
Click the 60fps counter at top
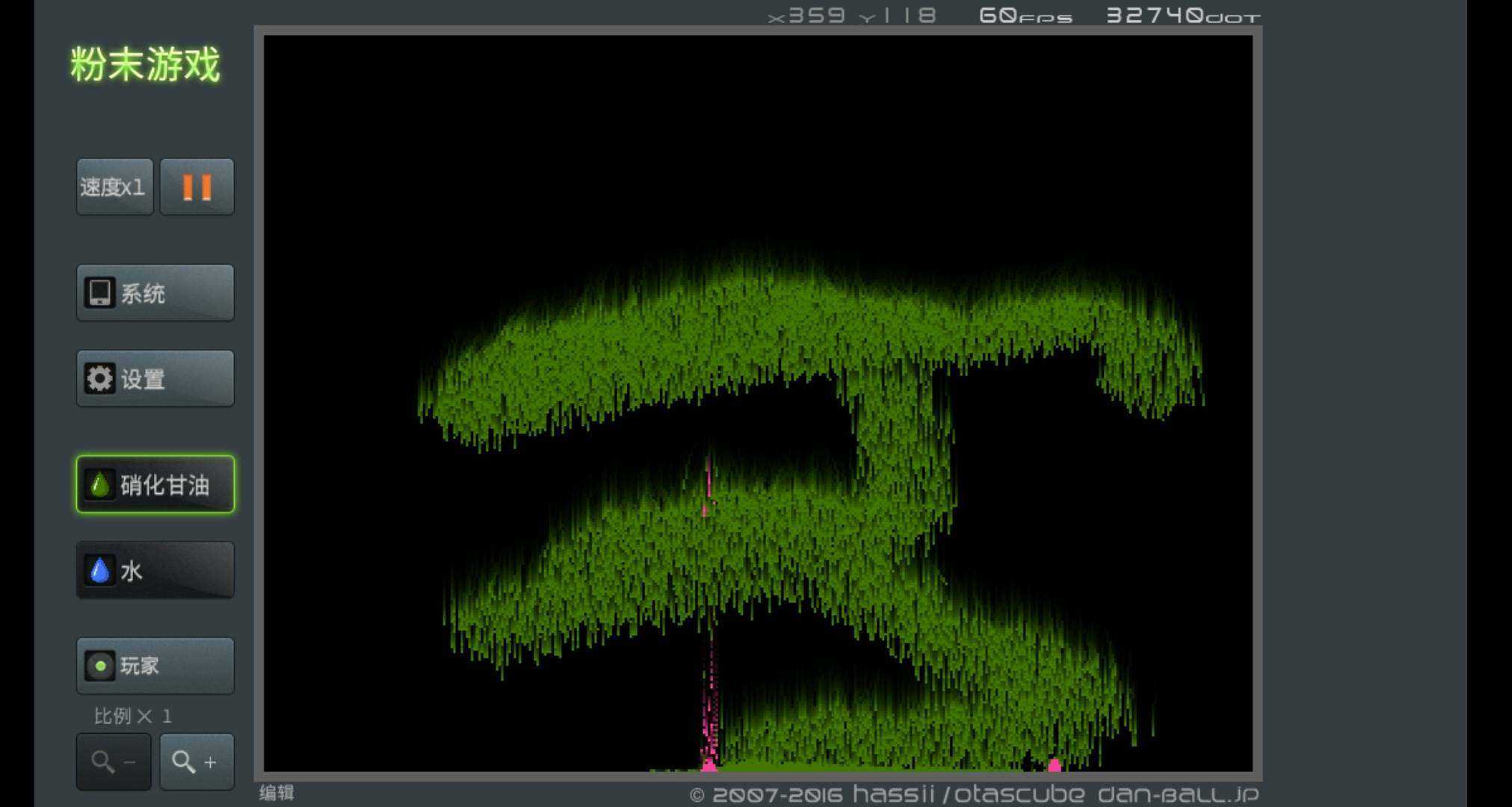click(x=1025, y=16)
